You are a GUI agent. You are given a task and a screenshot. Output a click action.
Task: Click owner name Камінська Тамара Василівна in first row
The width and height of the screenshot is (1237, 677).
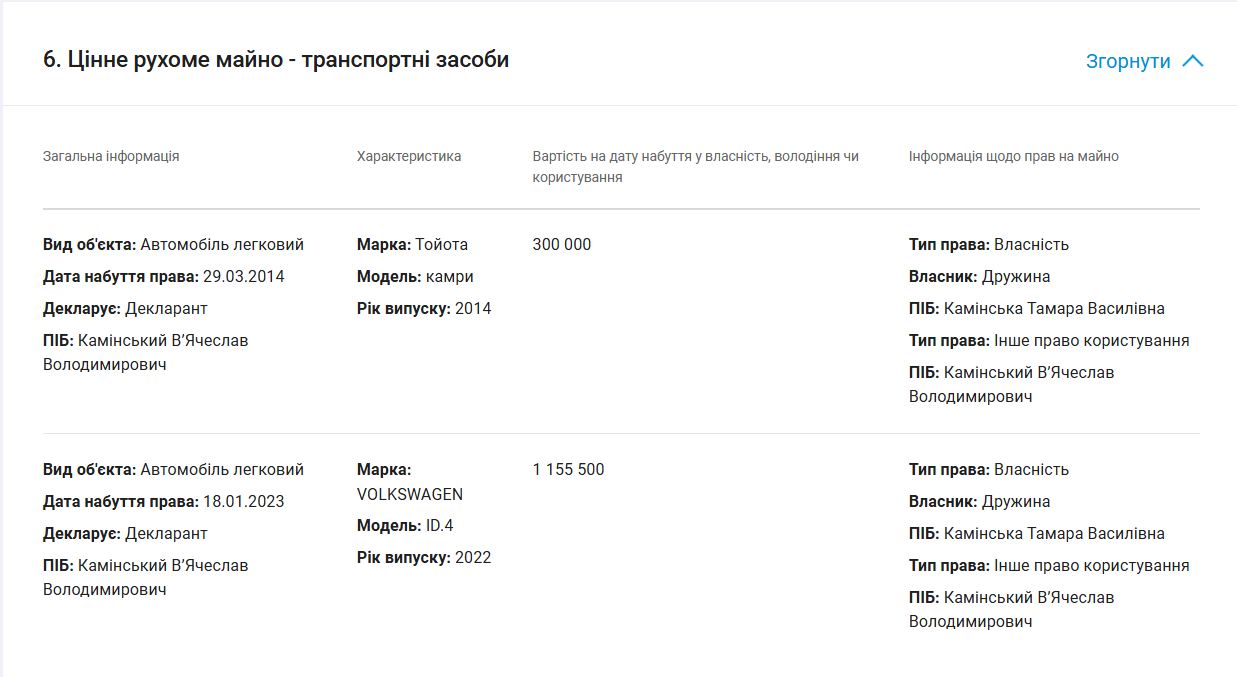(1054, 308)
